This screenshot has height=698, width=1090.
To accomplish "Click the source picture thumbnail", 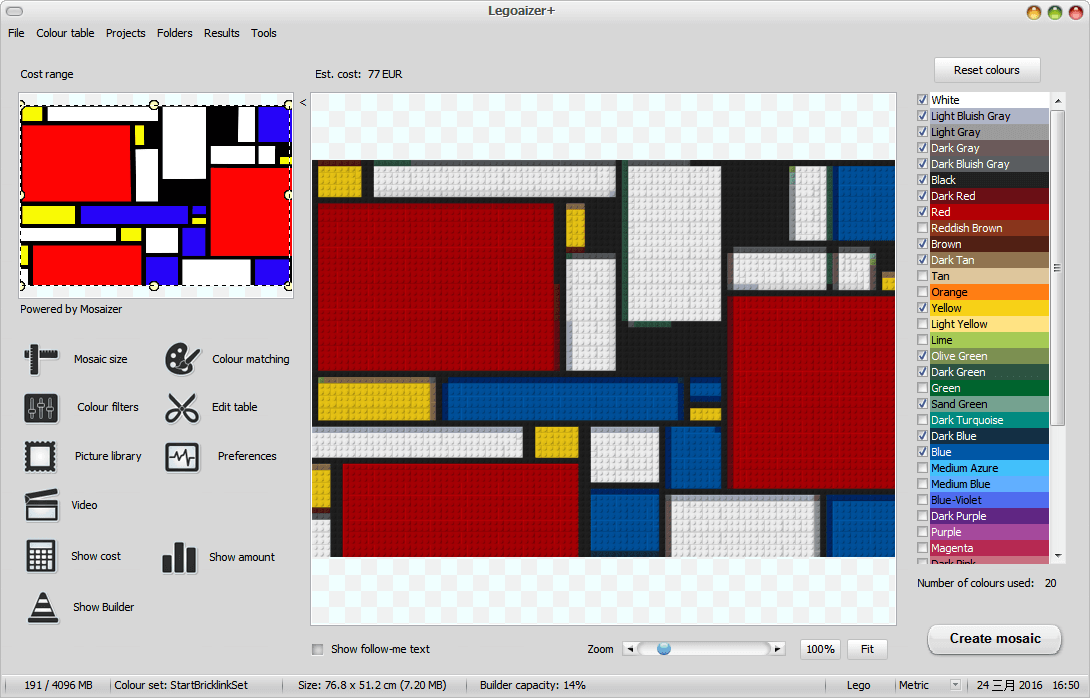I will (156, 195).
